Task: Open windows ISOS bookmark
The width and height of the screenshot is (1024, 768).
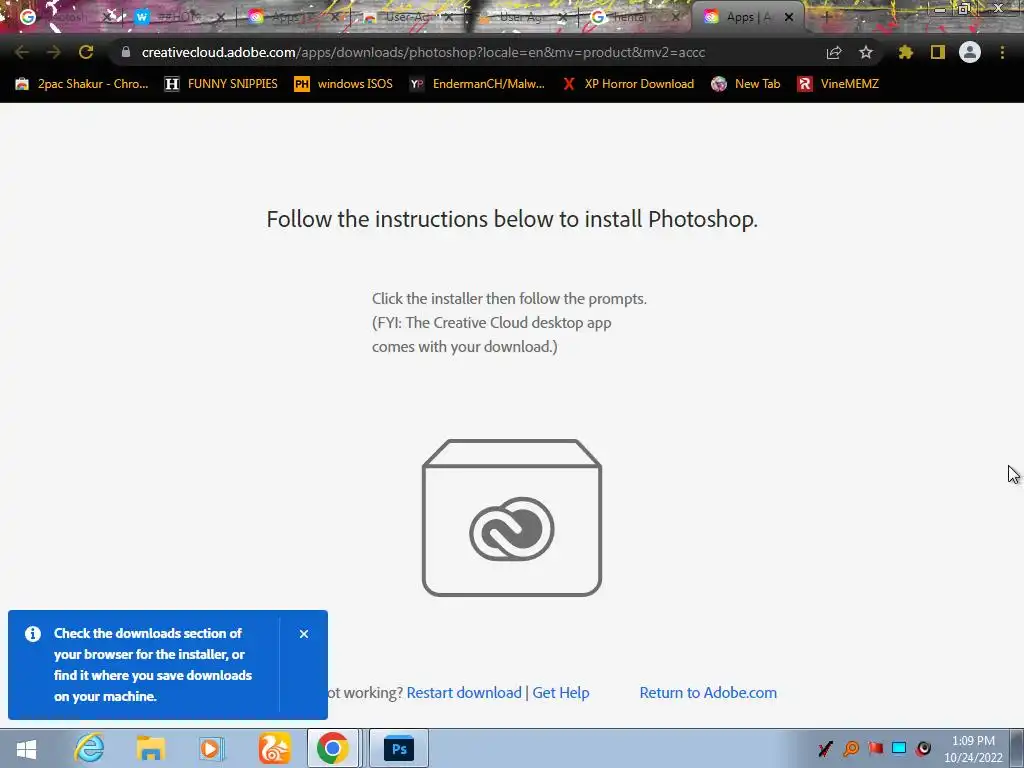Action: point(344,84)
